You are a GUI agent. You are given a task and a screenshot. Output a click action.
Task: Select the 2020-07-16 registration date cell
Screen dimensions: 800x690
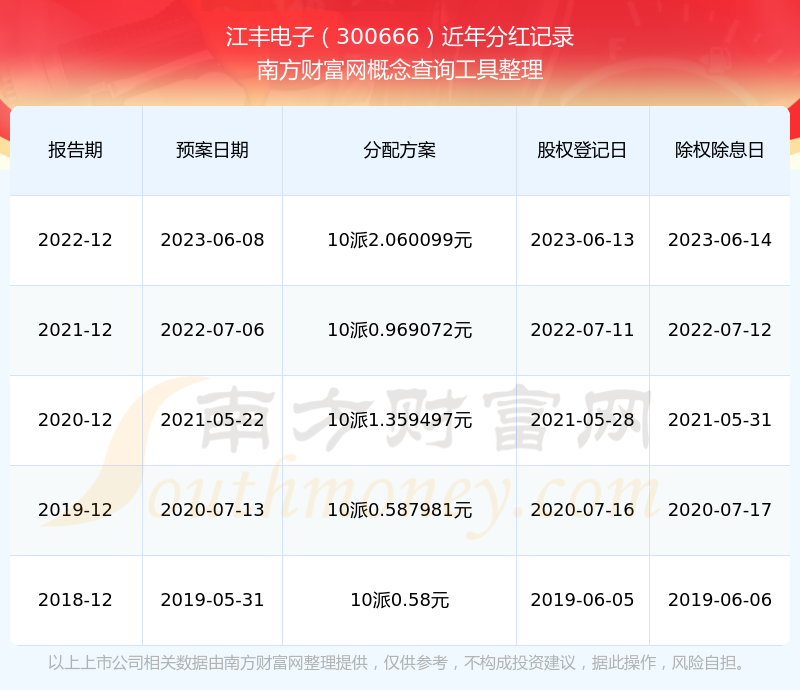pos(582,509)
